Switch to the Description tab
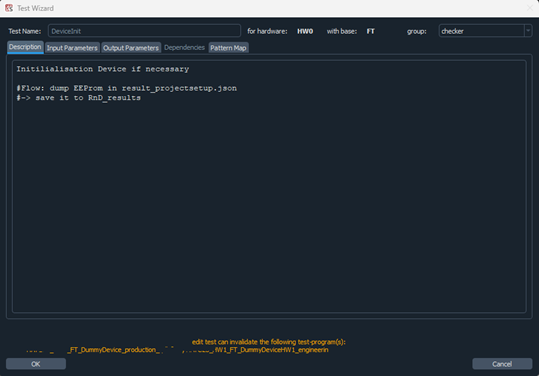Screen dimensions: 539x376 (25, 47)
